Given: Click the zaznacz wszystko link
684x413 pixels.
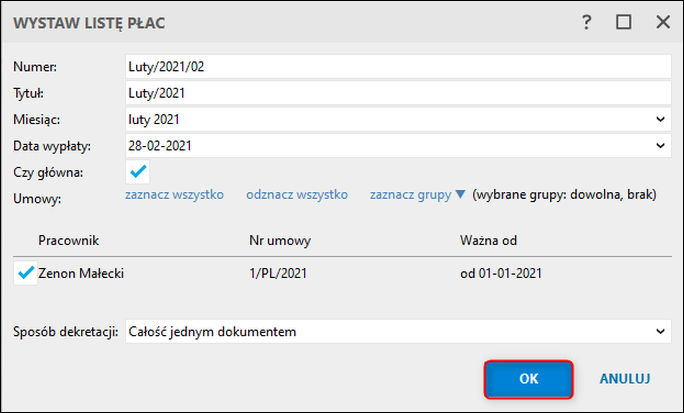Looking at the screenshot, I should click(x=174, y=195).
